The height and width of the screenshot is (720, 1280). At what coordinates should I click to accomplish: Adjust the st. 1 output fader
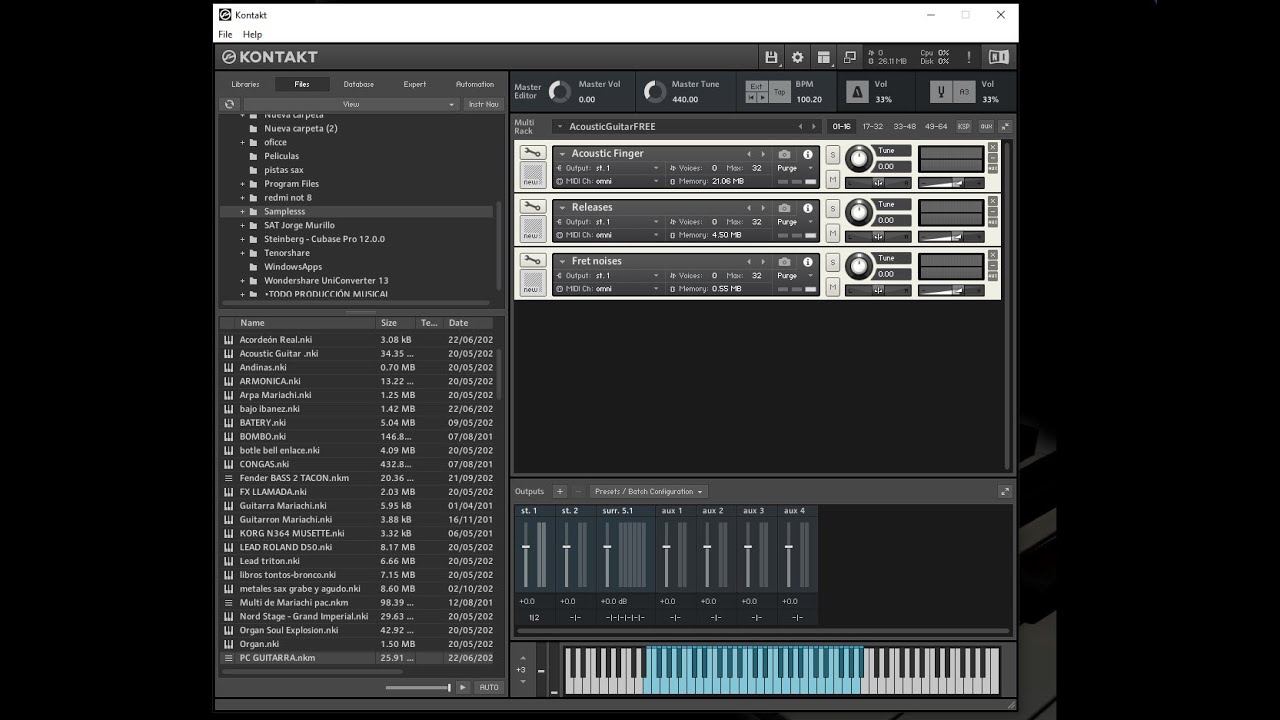click(526, 547)
